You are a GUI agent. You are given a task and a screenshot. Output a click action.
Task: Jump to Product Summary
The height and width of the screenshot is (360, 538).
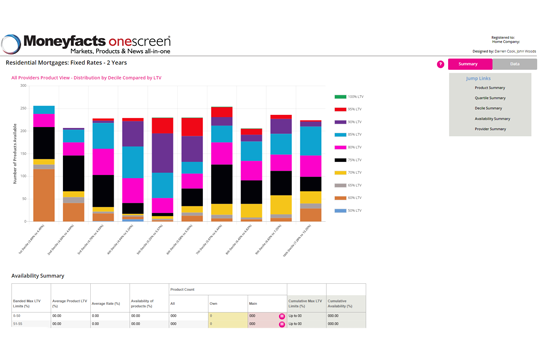(490, 88)
